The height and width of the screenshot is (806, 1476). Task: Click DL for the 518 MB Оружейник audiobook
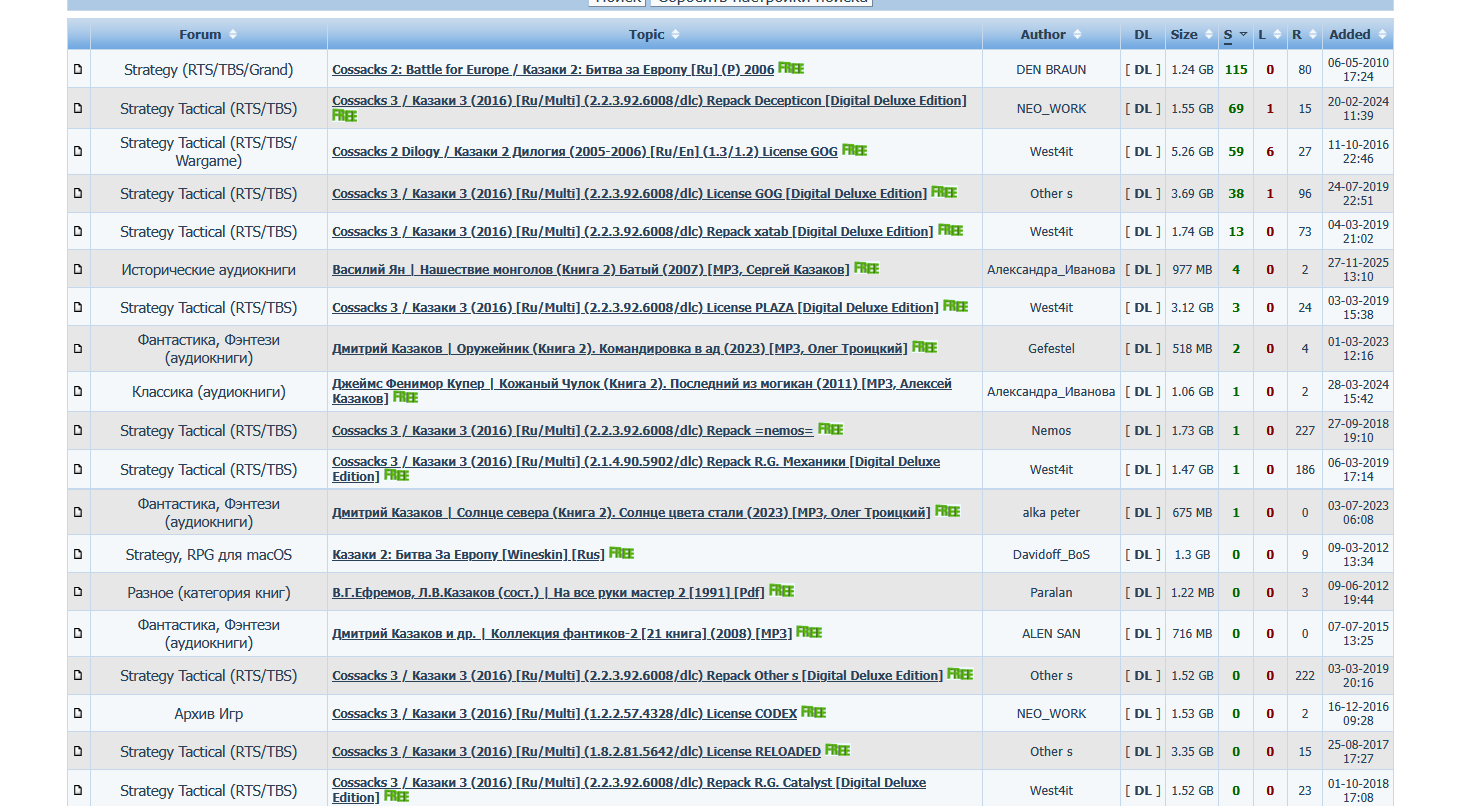tap(1143, 349)
